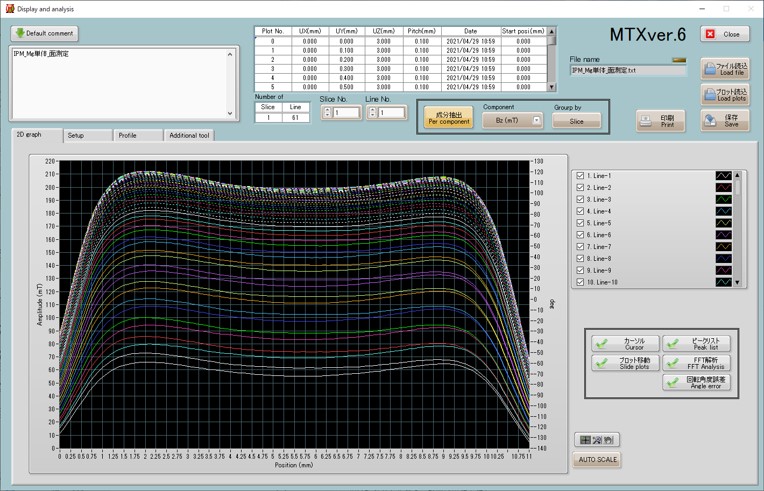Click the Number of Line value 61
This screenshot has width=764, height=491.
[295, 117]
